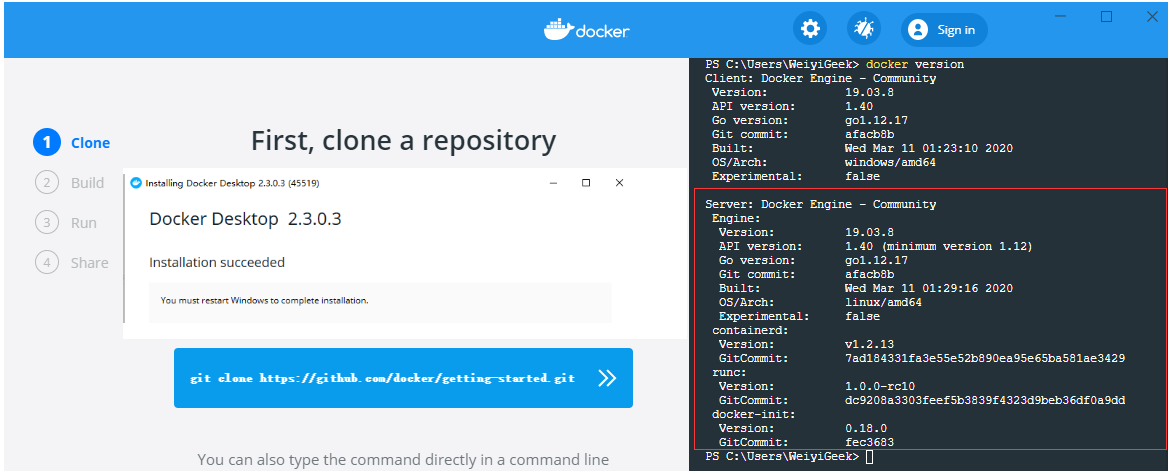Minimize the main Docker window
The width and height of the screenshot is (1170, 474).
1060,16
